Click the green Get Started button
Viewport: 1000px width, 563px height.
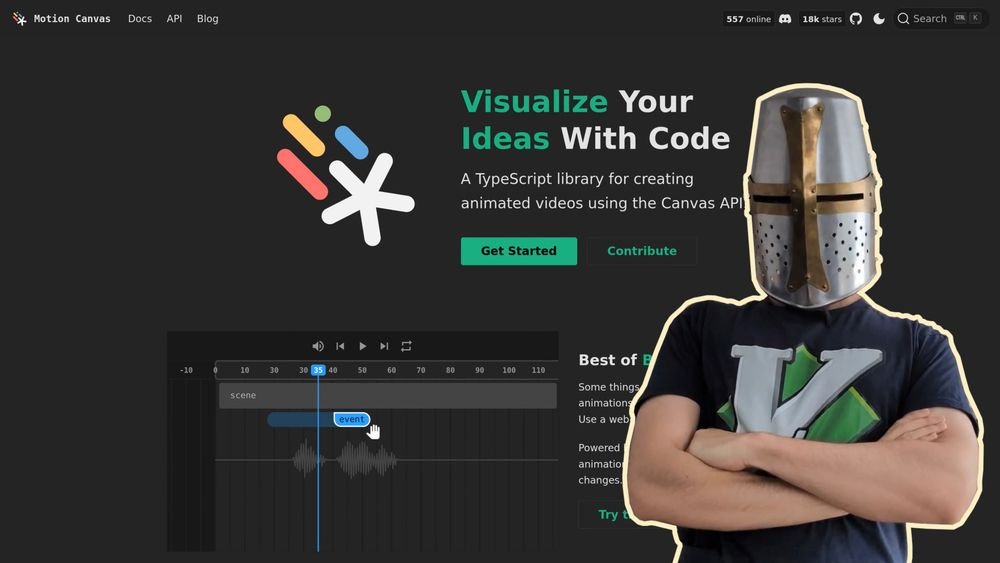(x=518, y=251)
